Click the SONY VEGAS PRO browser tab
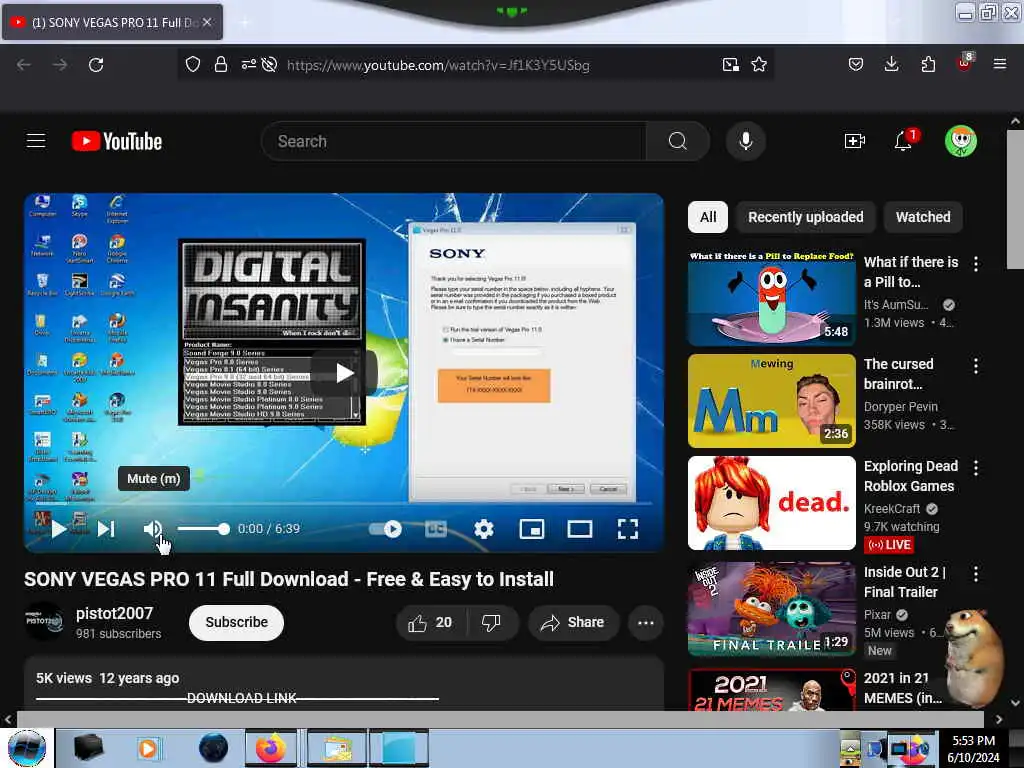1024x768 pixels. pyautogui.click(x=112, y=22)
